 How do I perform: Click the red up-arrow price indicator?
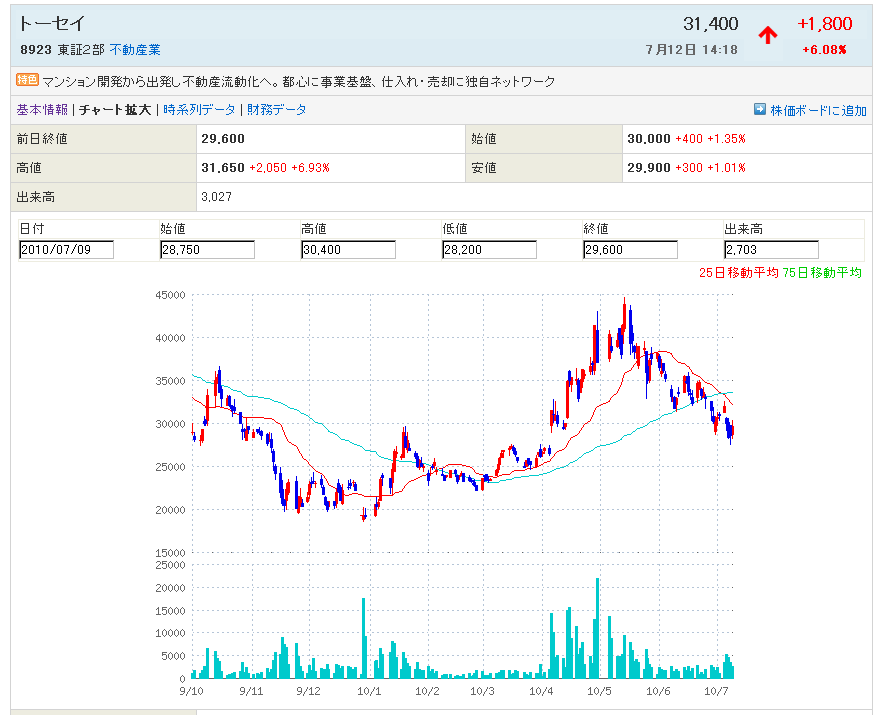click(x=768, y=35)
